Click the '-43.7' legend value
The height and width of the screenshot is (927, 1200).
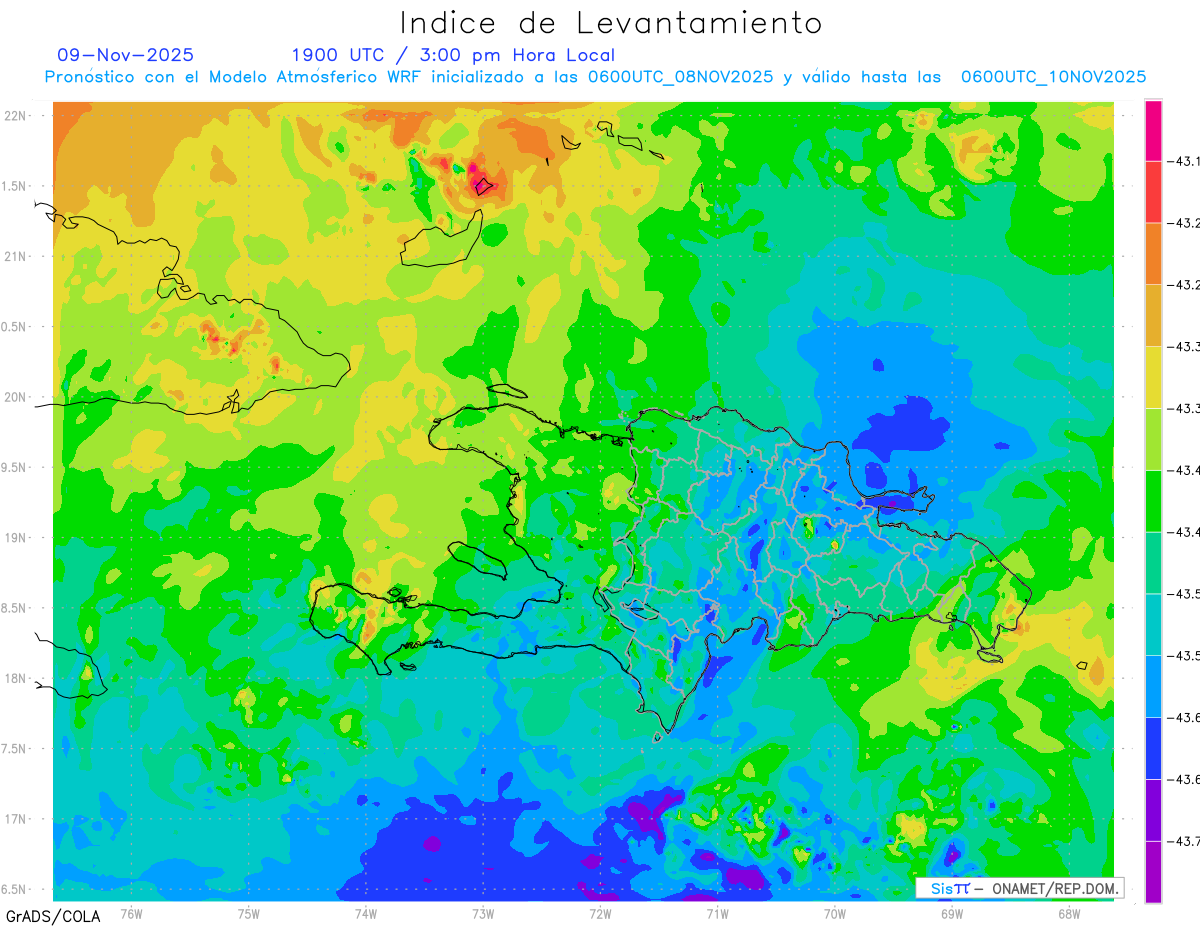click(x=1183, y=841)
